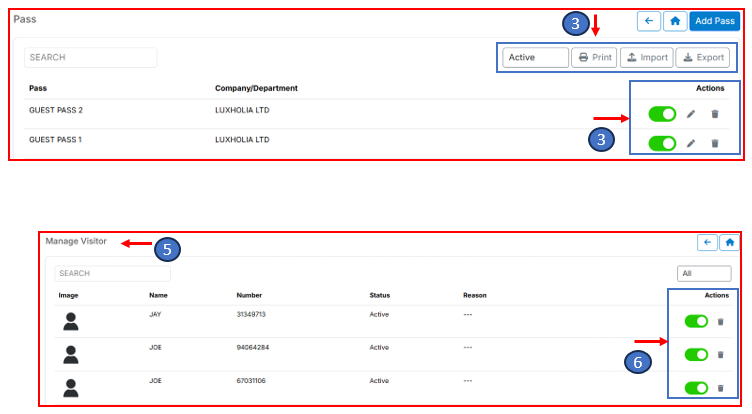Image resolution: width=752 pixels, height=414 pixels.
Task: Click the Import button
Action: 646,58
